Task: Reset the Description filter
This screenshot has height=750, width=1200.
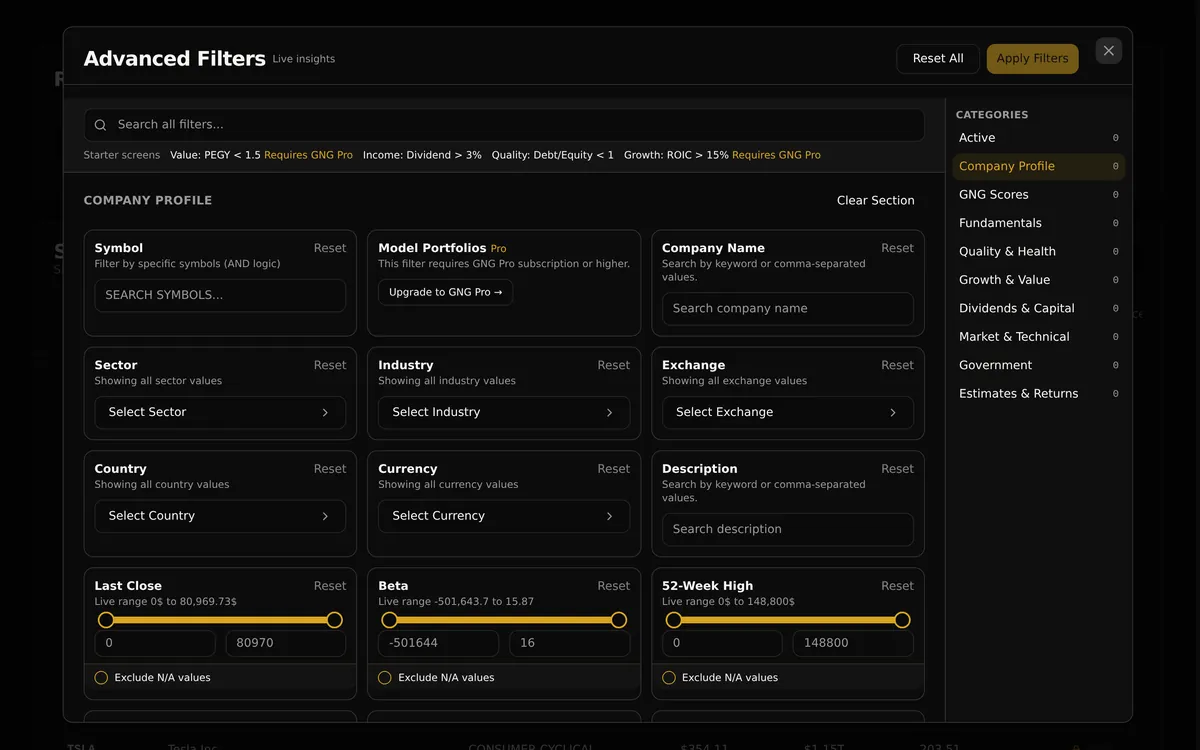Action: (x=897, y=469)
